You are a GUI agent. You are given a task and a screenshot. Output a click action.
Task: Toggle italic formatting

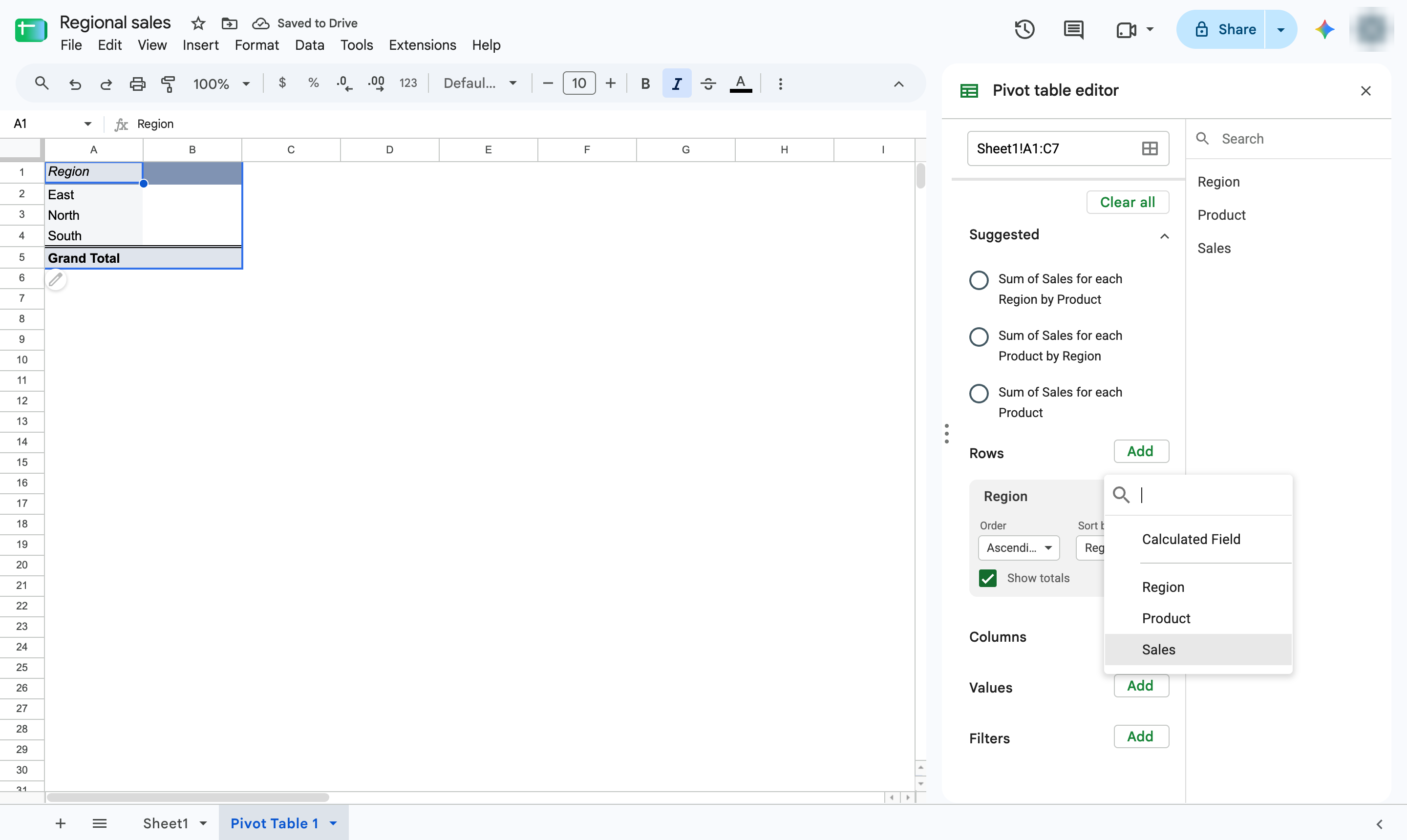tap(677, 84)
